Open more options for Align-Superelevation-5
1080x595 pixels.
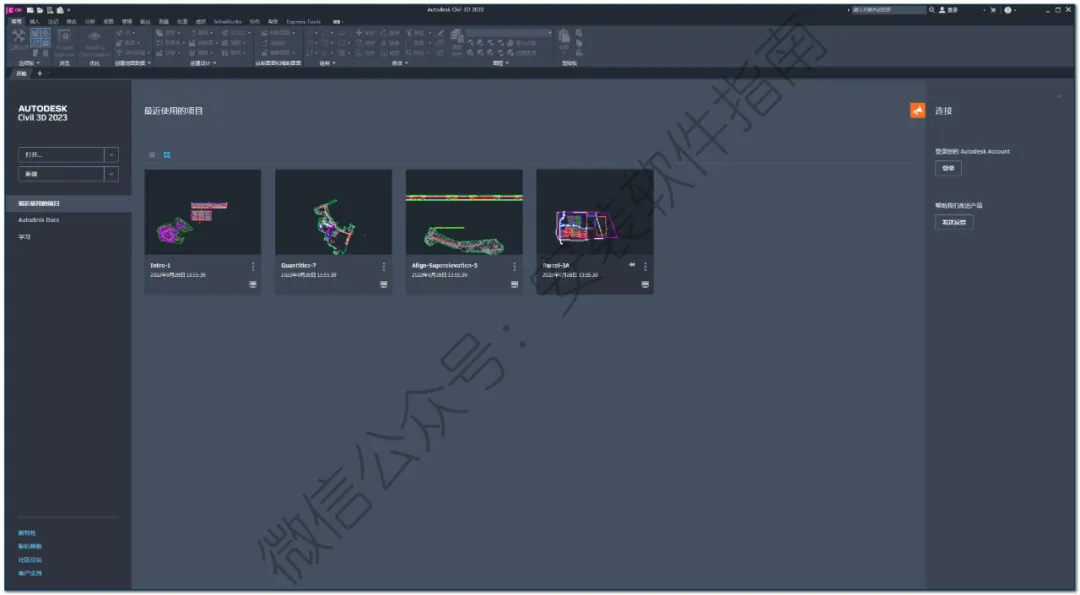pyautogui.click(x=515, y=267)
